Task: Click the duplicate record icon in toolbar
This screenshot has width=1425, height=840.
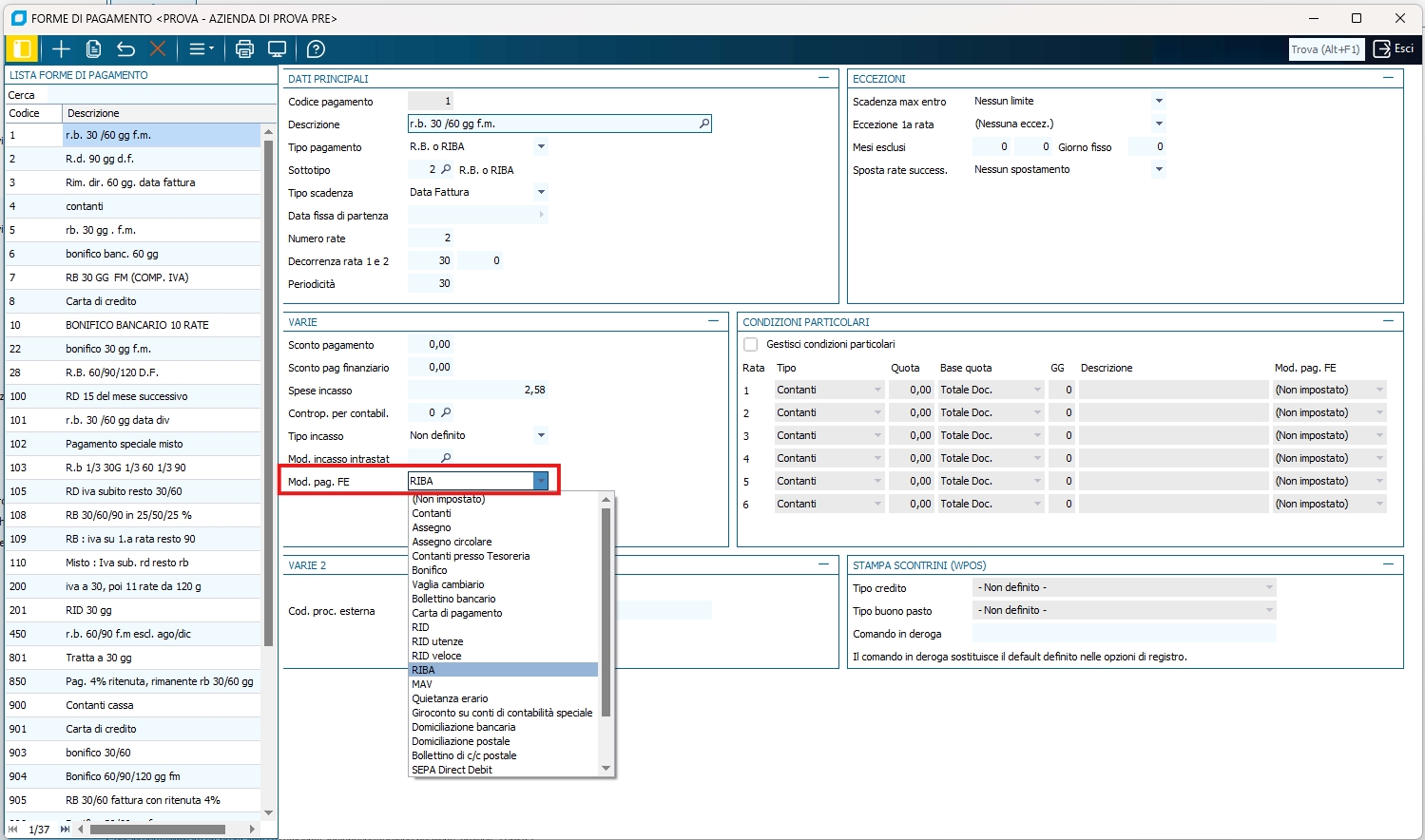Action: pos(93,49)
